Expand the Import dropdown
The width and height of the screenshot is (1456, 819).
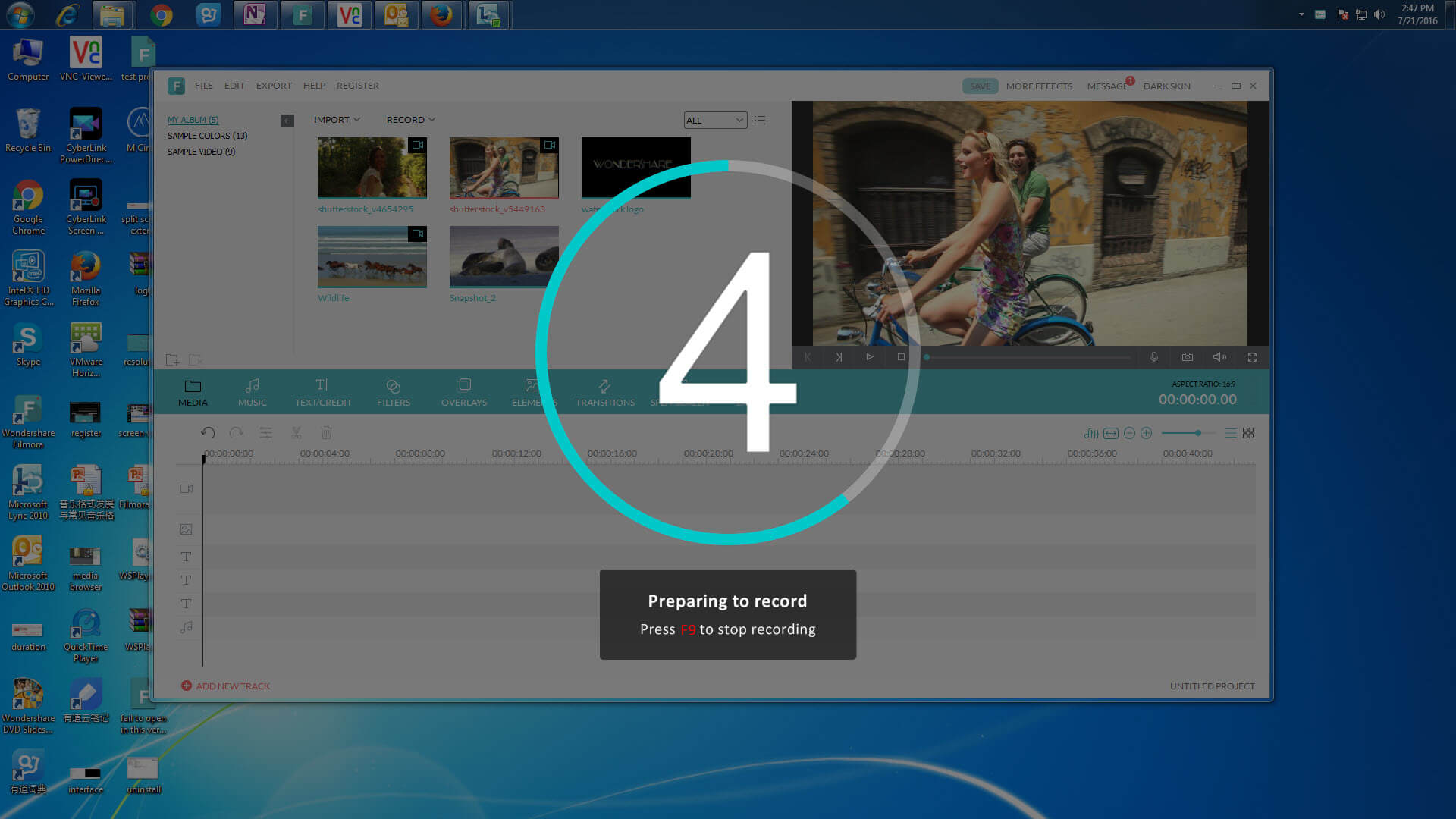click(x=337, y=120)
